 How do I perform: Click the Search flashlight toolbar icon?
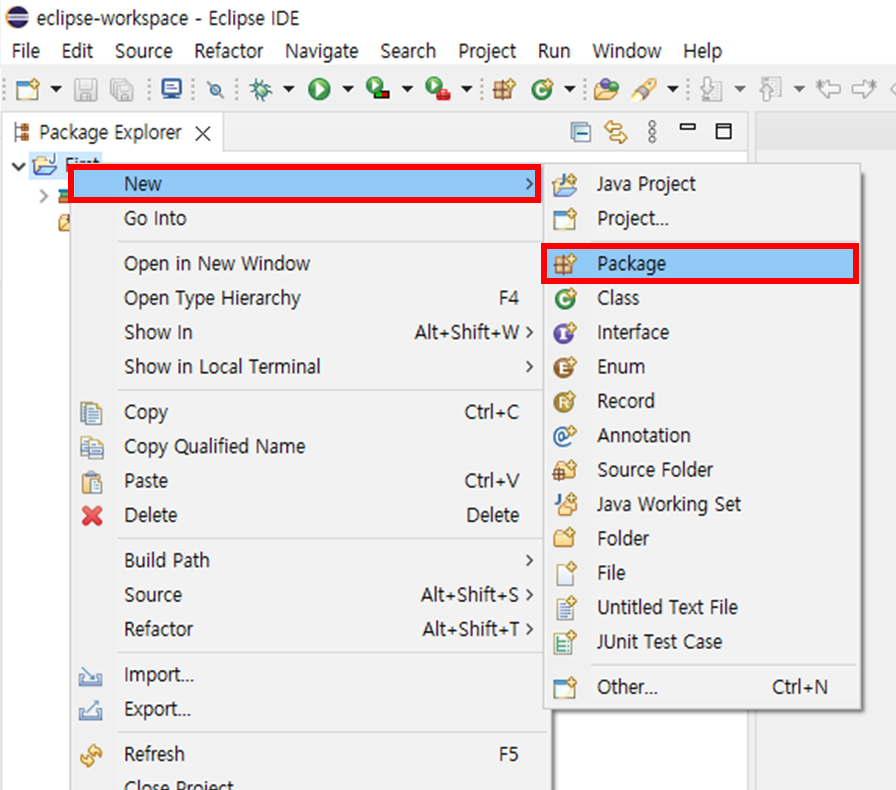click(x=644, y=89)
